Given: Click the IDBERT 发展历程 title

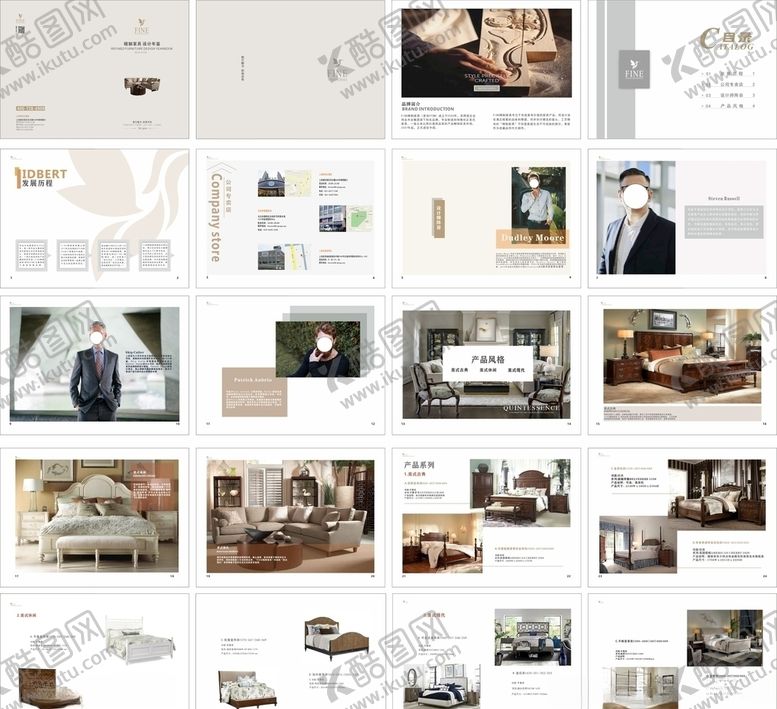Looking at the screenshot, I should point(42,179).
